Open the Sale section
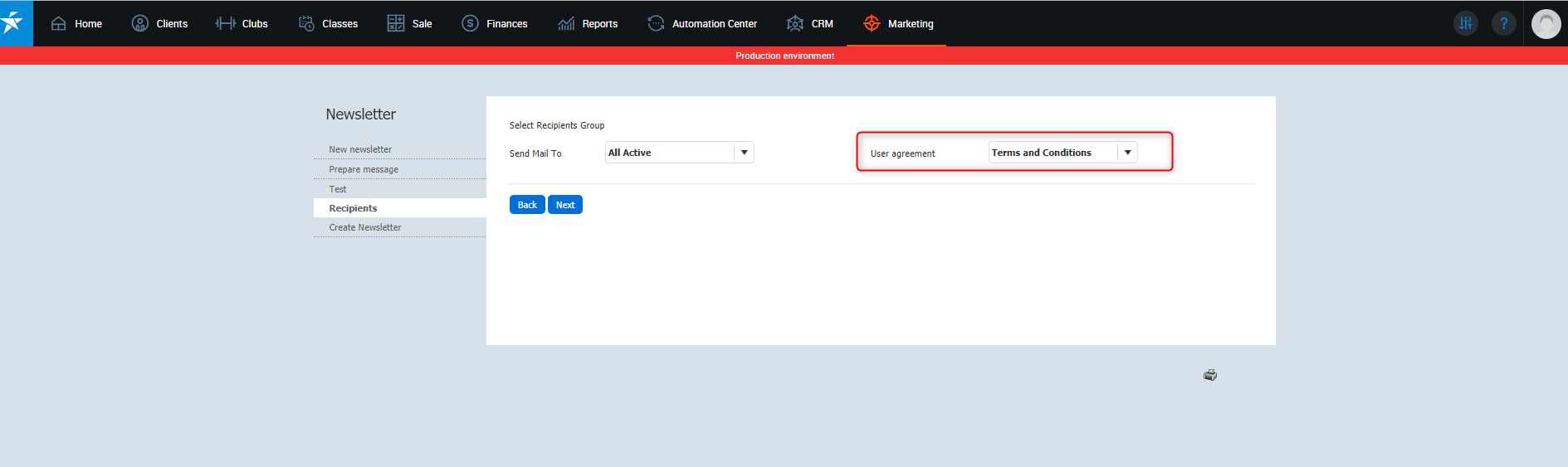 409,23
